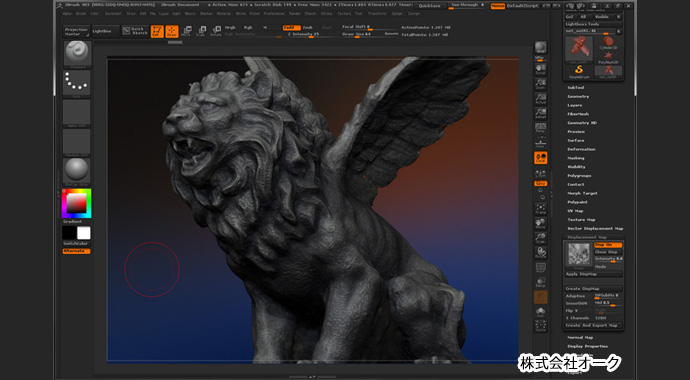Click the AAHalf view icon
This screenshot has width=690, height=380.
point(540,113)
